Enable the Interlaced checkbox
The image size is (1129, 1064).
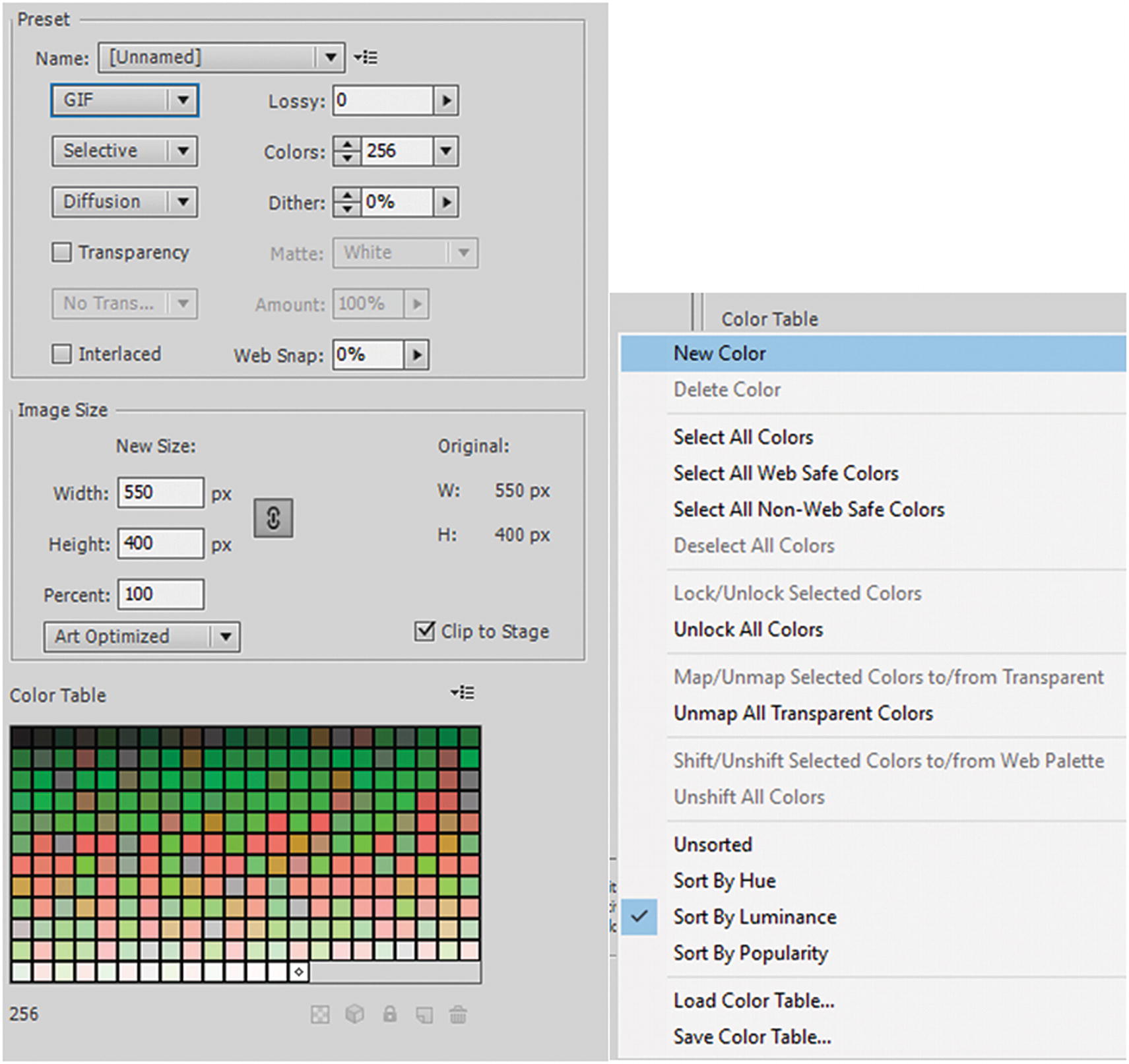click(x=62, y=354)
